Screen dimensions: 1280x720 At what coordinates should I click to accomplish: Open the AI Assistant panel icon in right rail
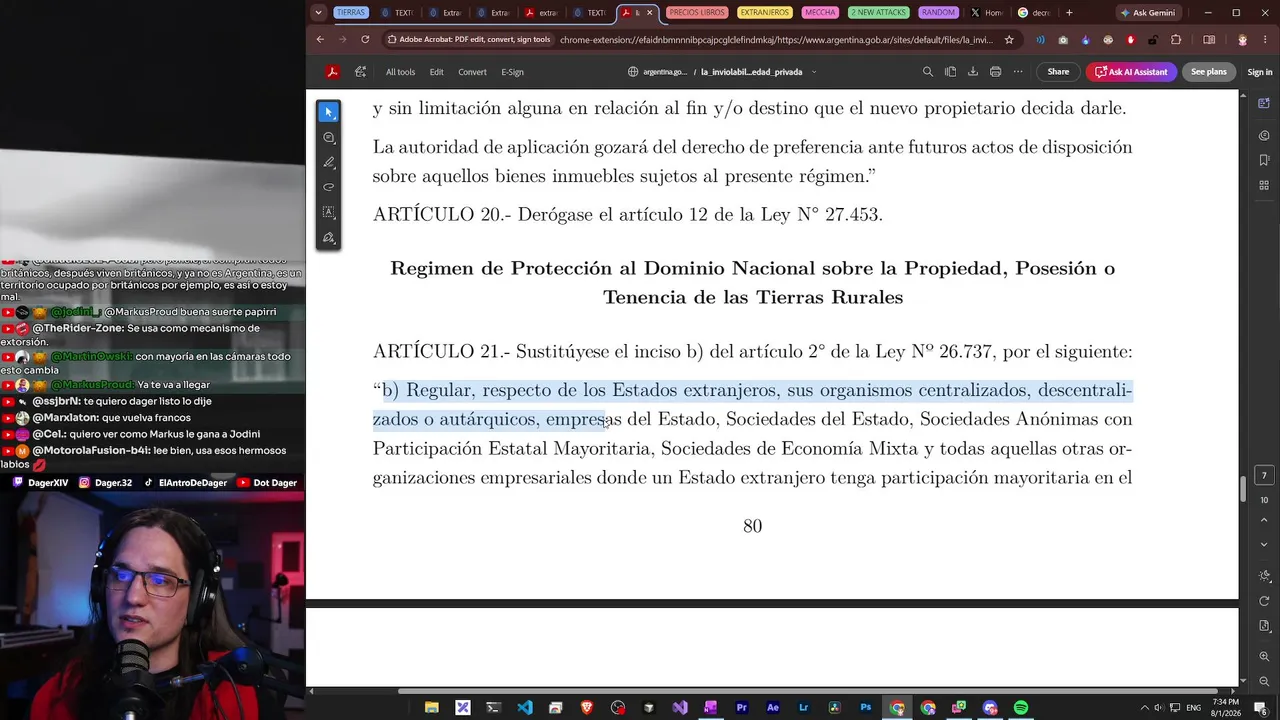(x=1264, y=104)
